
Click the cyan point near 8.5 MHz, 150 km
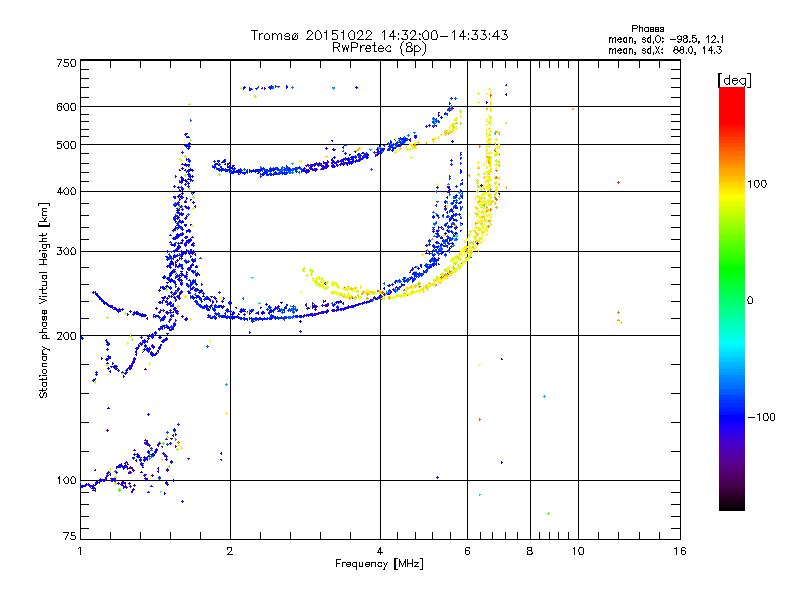tap(544, 396)
